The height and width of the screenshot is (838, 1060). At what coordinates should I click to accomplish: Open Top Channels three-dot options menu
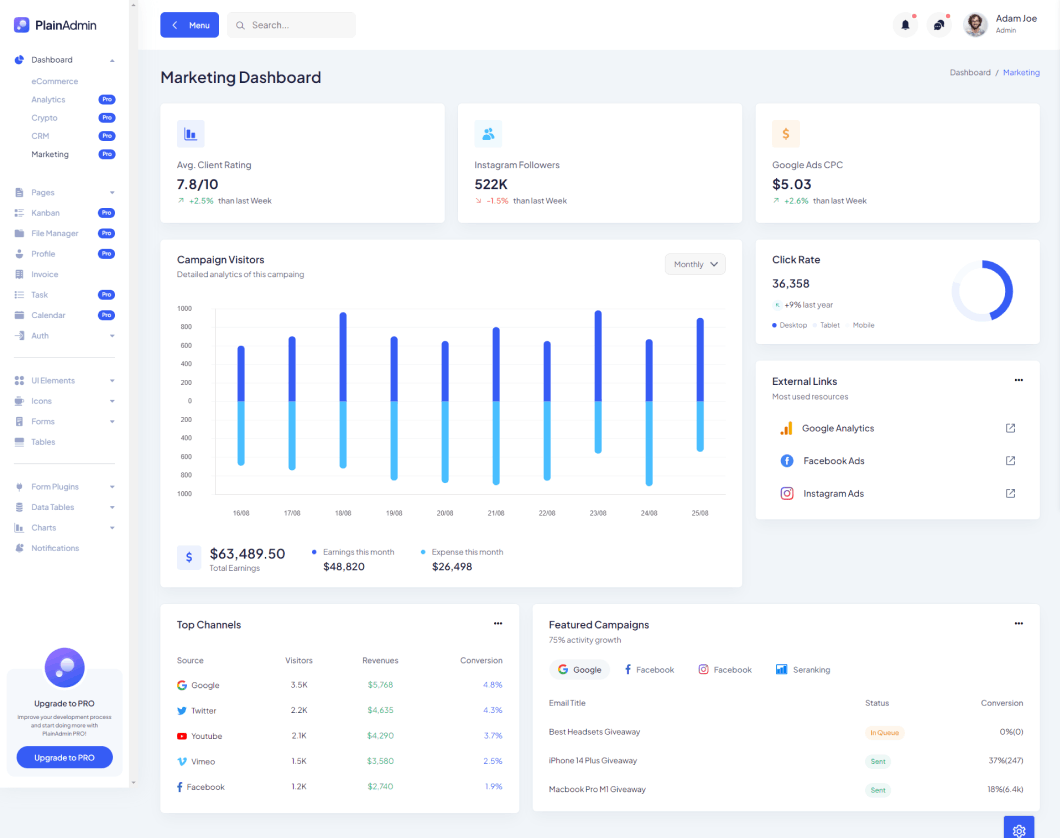coord(498,624)
